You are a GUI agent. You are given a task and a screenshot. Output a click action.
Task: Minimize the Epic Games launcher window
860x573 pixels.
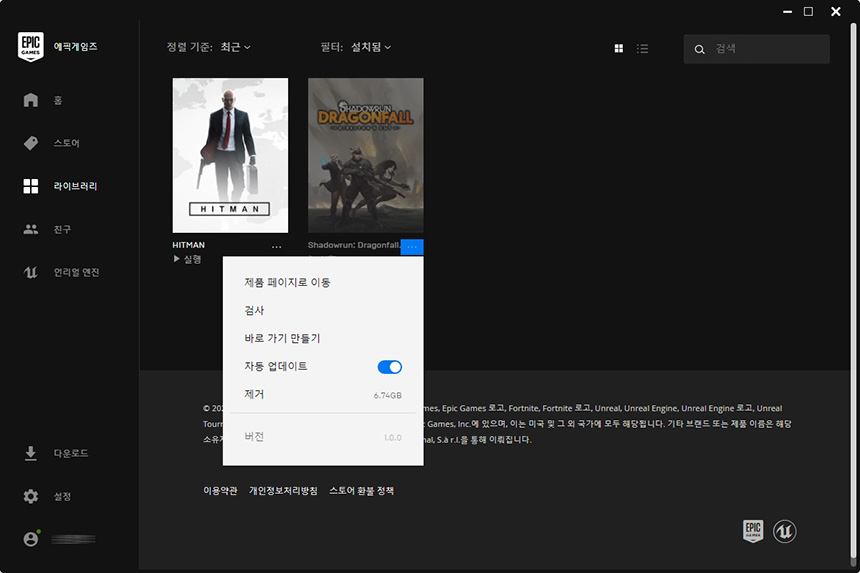(788, 12)
